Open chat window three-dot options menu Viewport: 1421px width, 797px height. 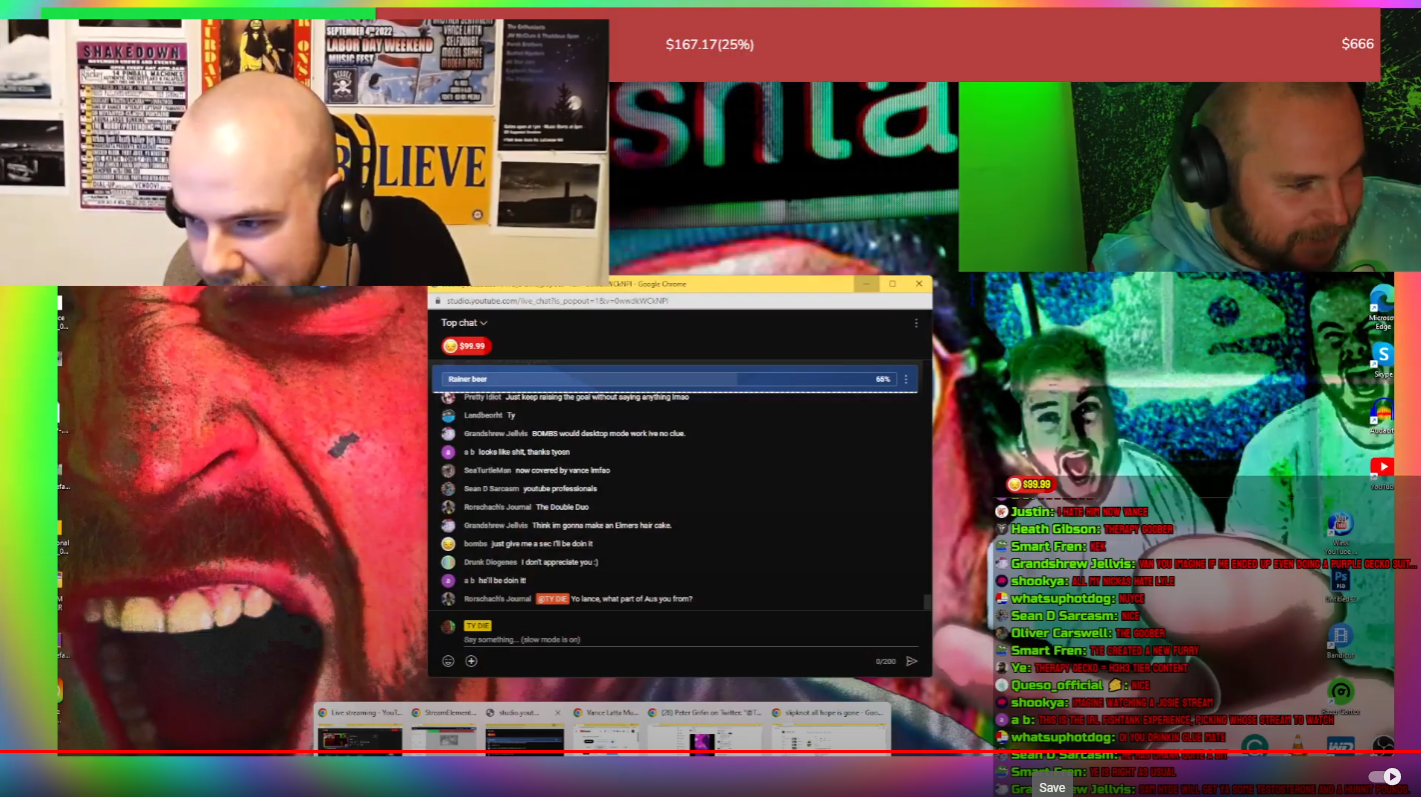pos(916,323)
